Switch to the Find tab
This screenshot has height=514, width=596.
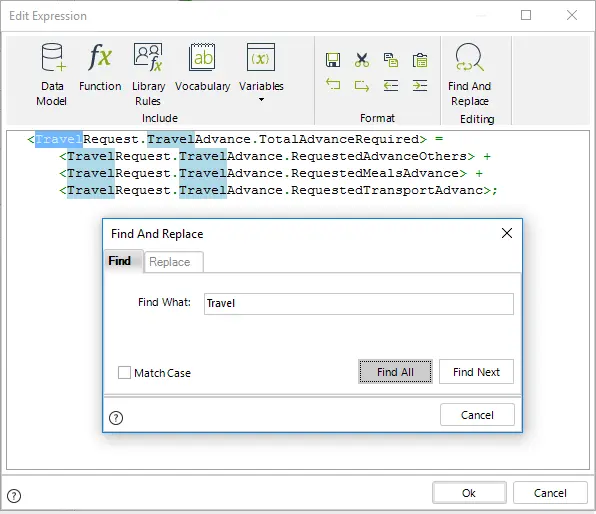click(x=124, y=261)
